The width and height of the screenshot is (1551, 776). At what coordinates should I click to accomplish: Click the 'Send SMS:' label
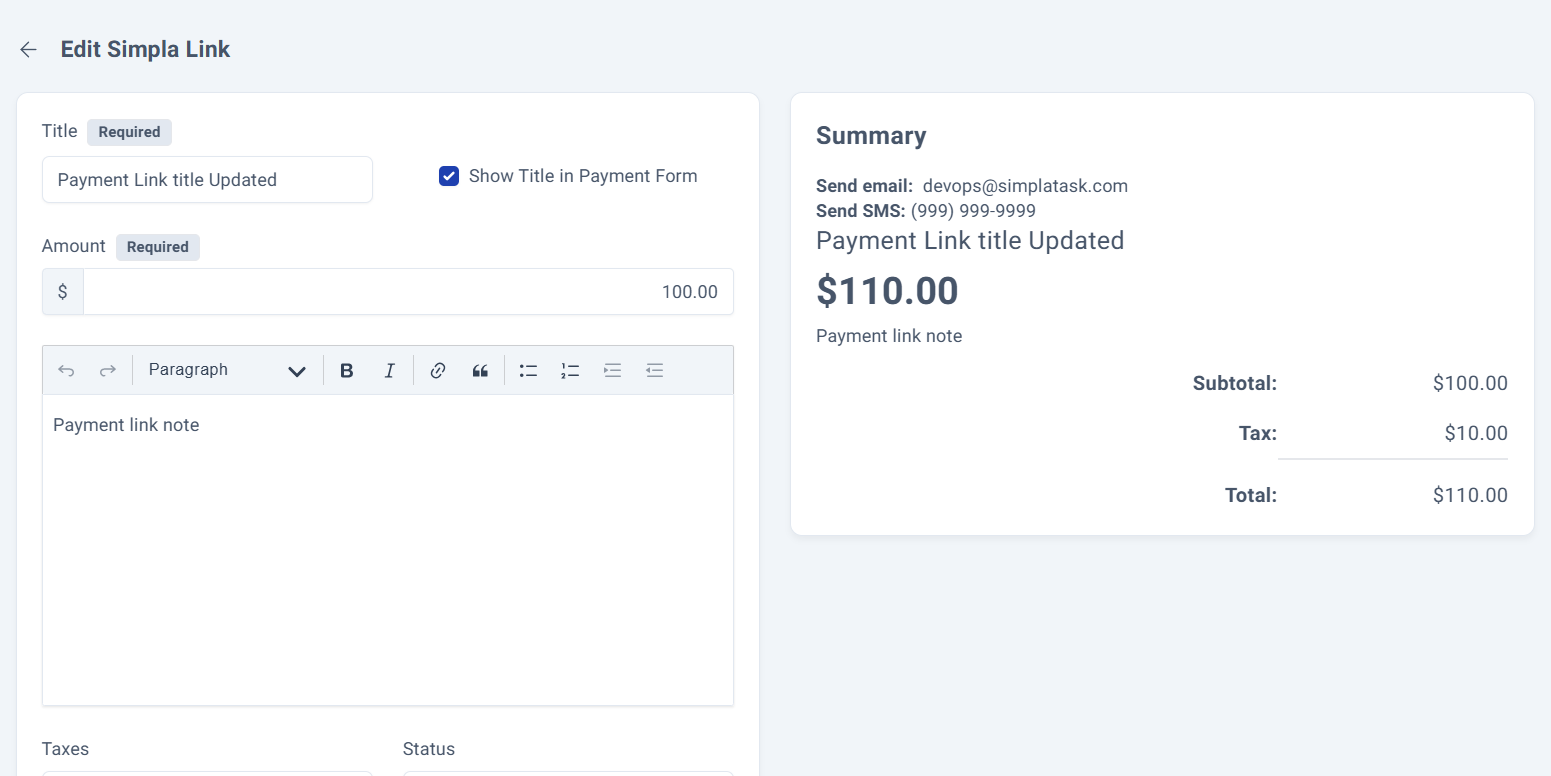(860, 211)
